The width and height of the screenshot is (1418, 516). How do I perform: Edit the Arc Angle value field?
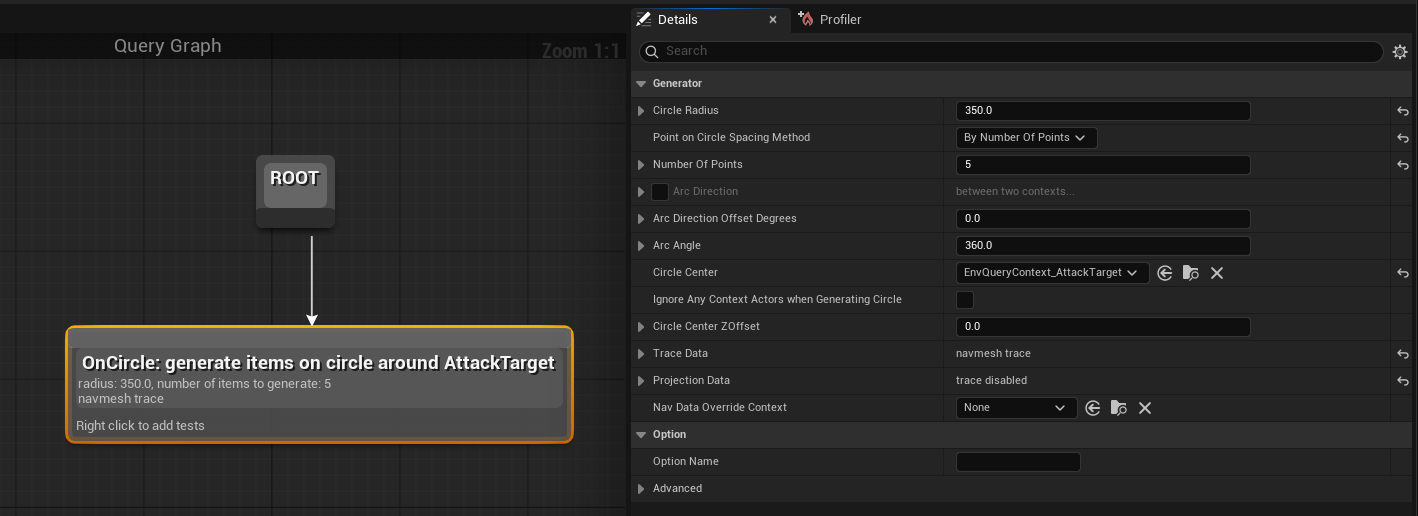[x=1103, y=246]
